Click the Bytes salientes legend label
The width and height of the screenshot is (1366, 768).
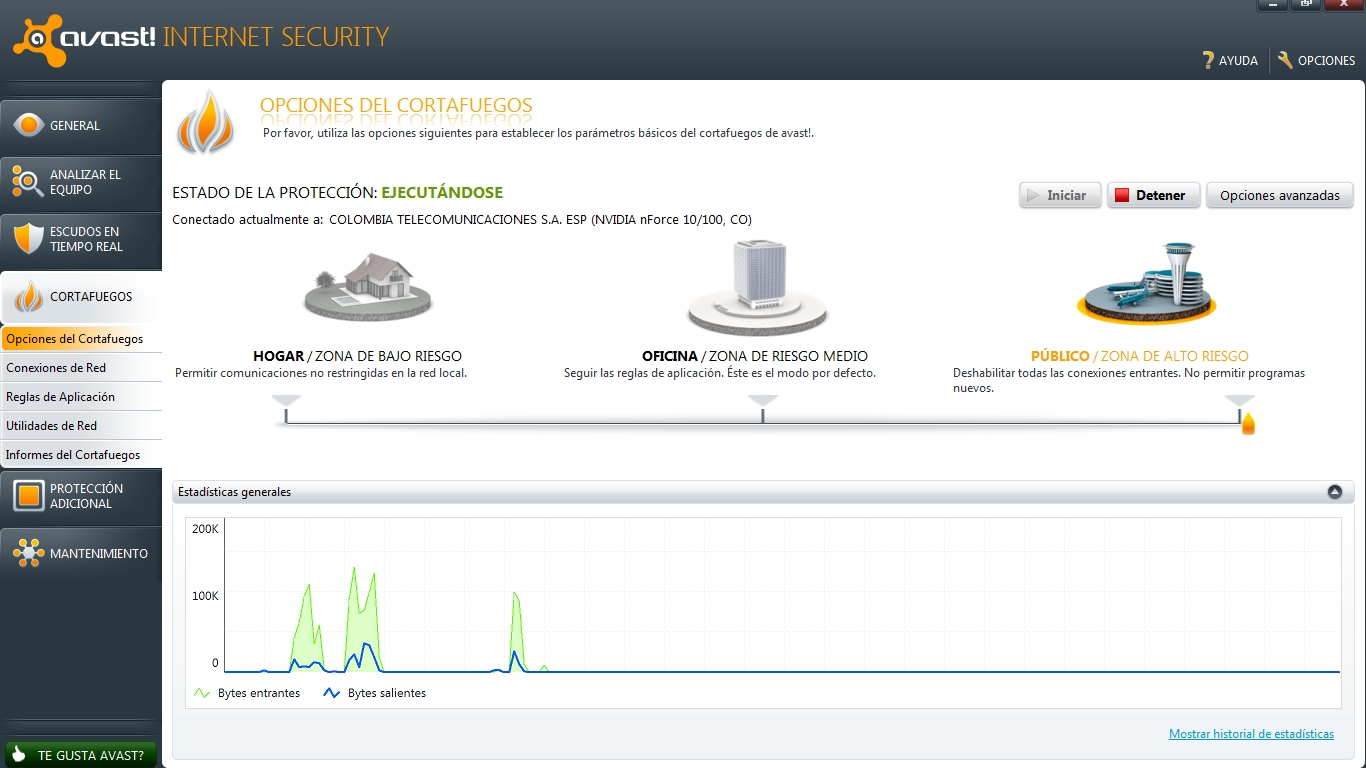387,693
